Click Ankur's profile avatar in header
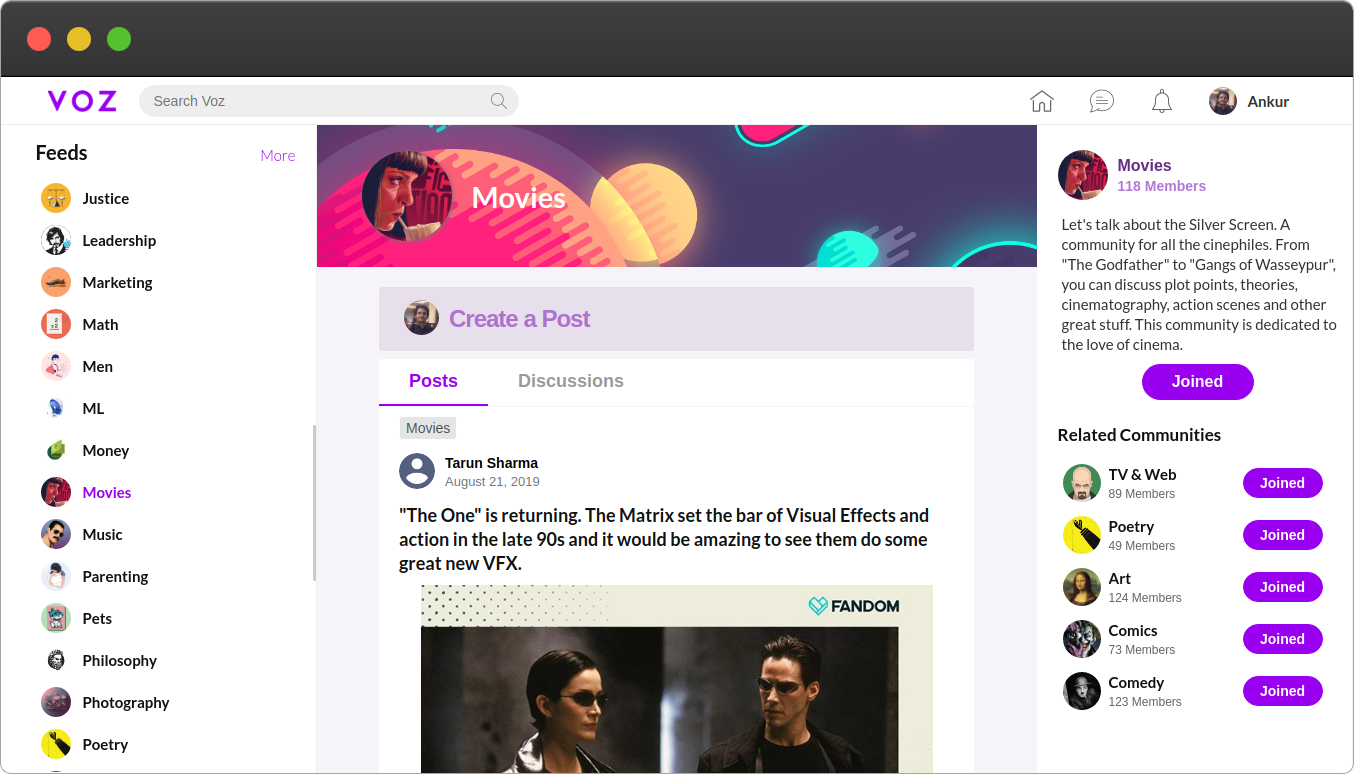This screenshot has height=774, width=1354. [1223, 101]
